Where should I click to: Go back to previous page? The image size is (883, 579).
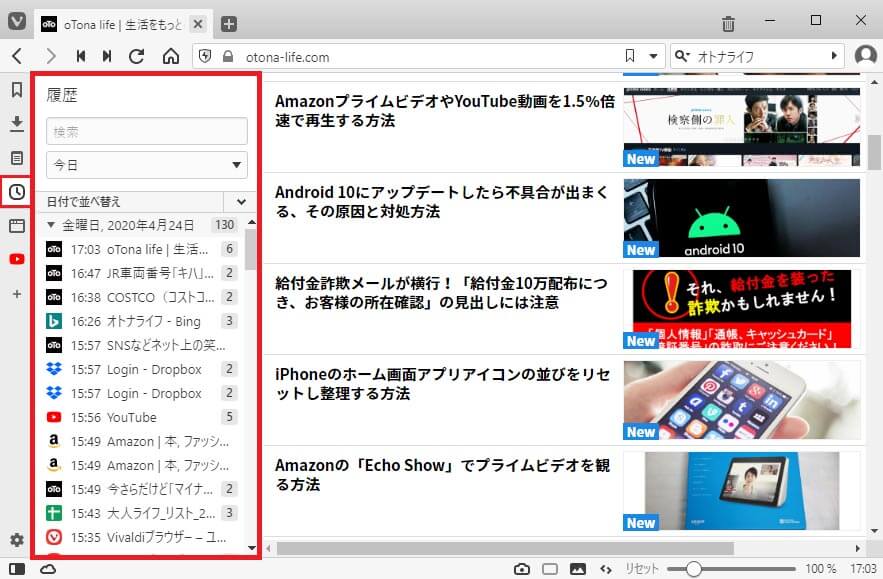pos(17,56)
